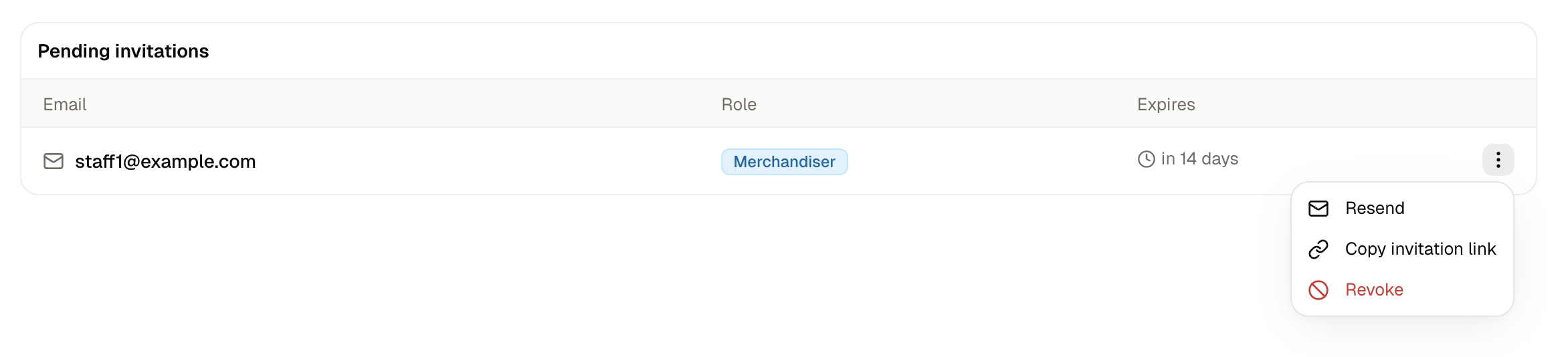
Task: Click the Revoke text label
Action: pos(1374,290)
